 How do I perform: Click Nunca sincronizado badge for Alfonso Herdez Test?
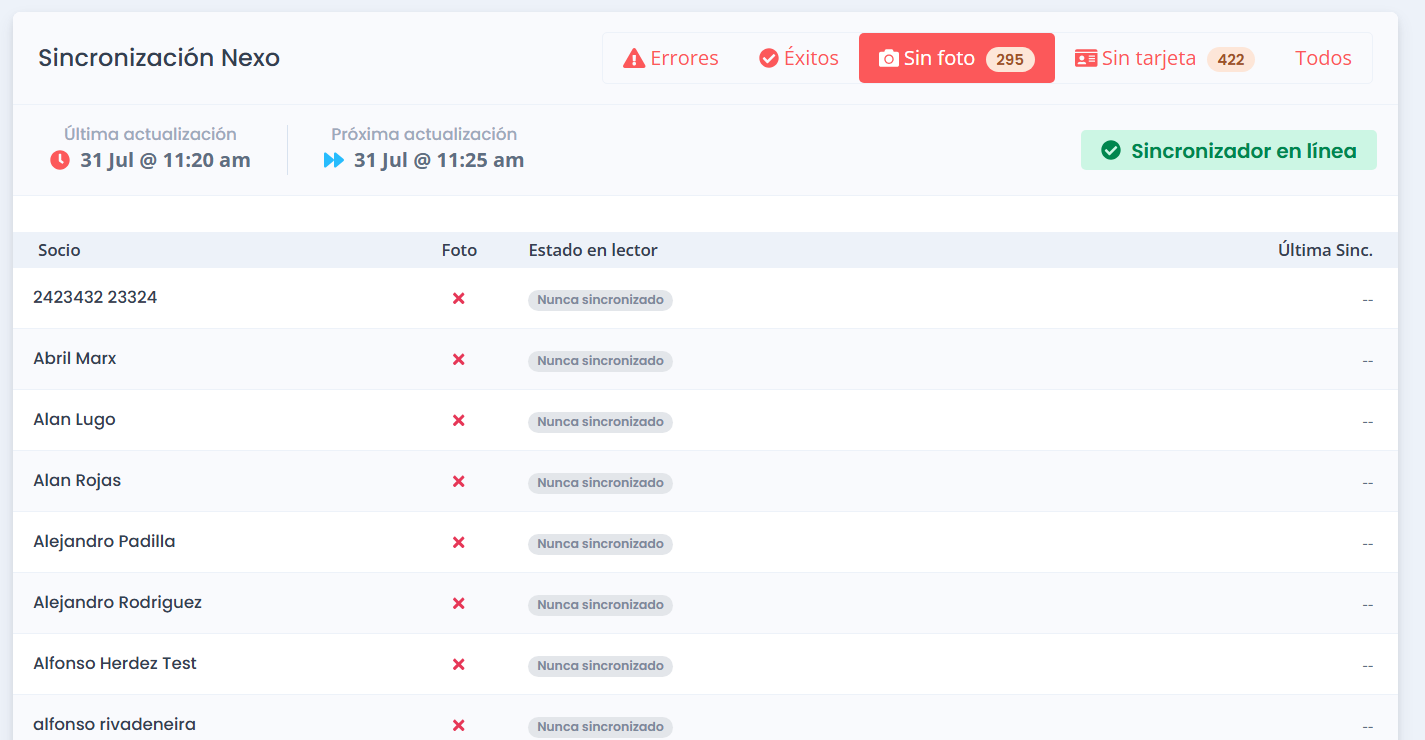(x=600, y=666)
